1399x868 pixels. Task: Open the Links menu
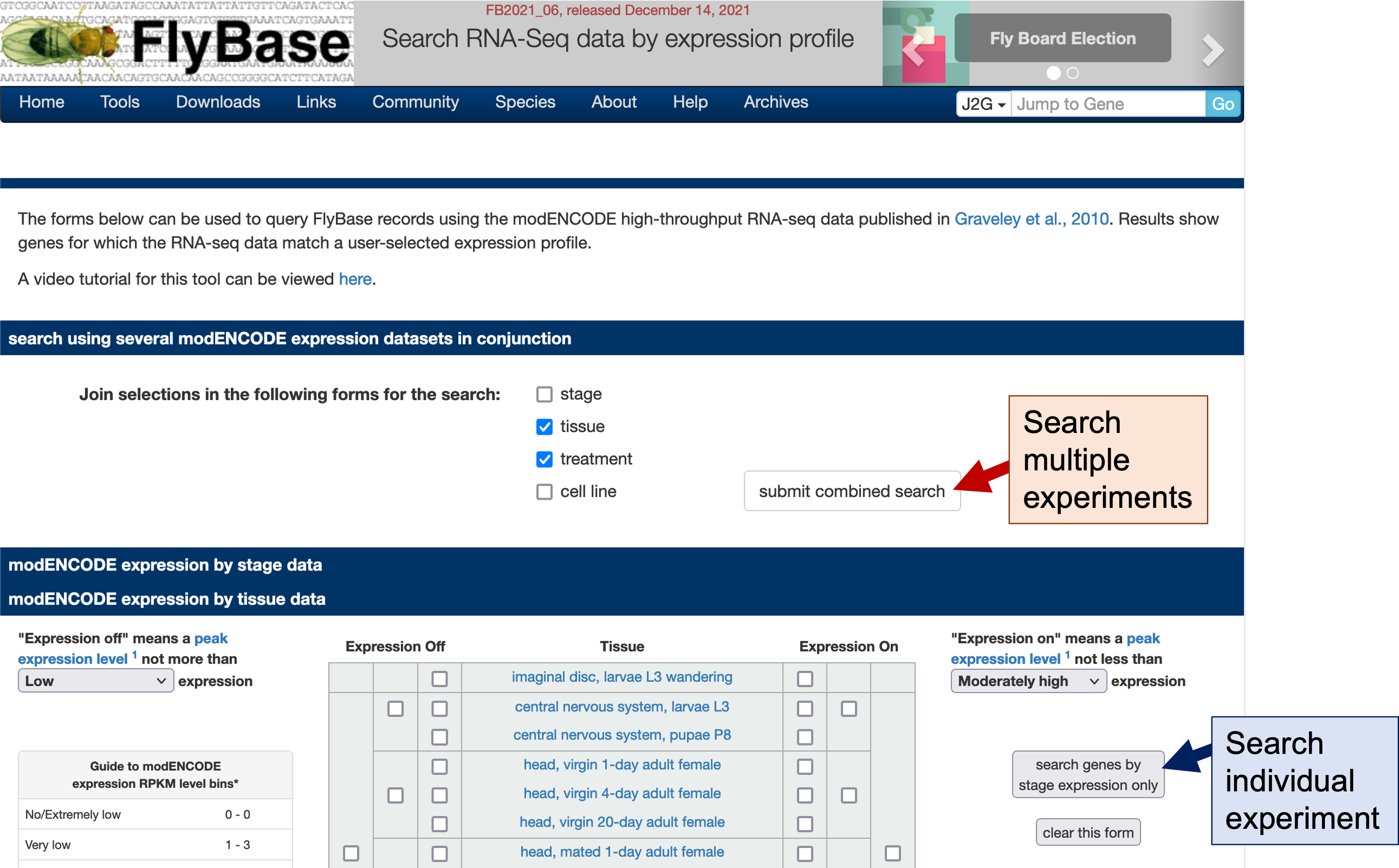(316, 102)
